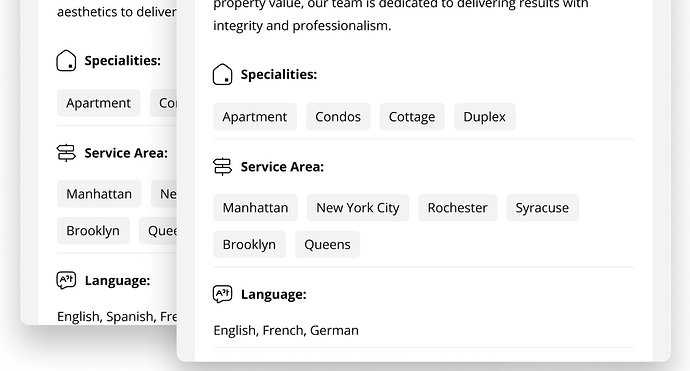690x371 pixels.
Task: Click the Manhattan tag on the back card
Action: point(99,194)
